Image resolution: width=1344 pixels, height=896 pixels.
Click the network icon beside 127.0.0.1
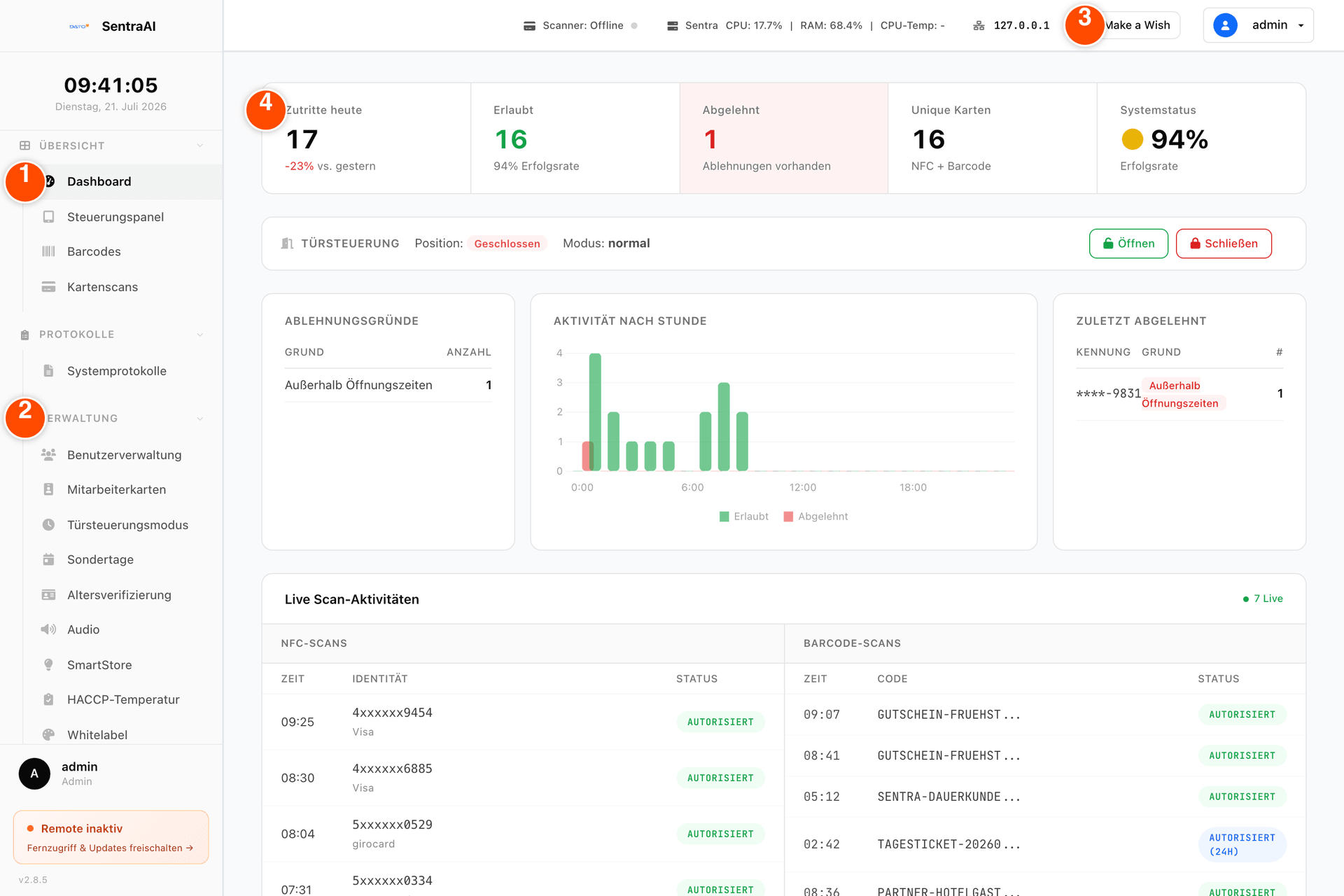tap(979, 26)
